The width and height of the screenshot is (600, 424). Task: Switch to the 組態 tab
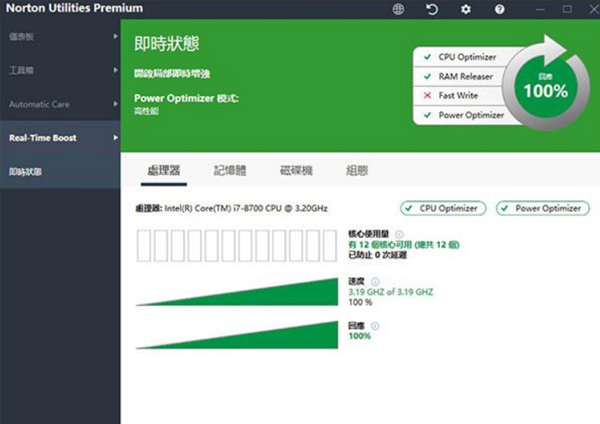point(357,171)
